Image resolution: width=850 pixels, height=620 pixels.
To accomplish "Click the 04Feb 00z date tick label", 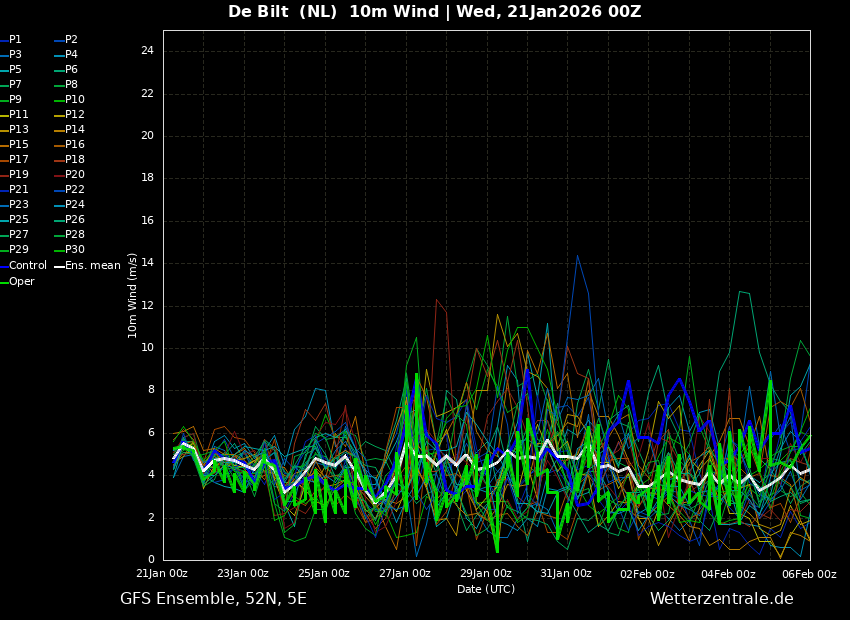I will (727, 574).
